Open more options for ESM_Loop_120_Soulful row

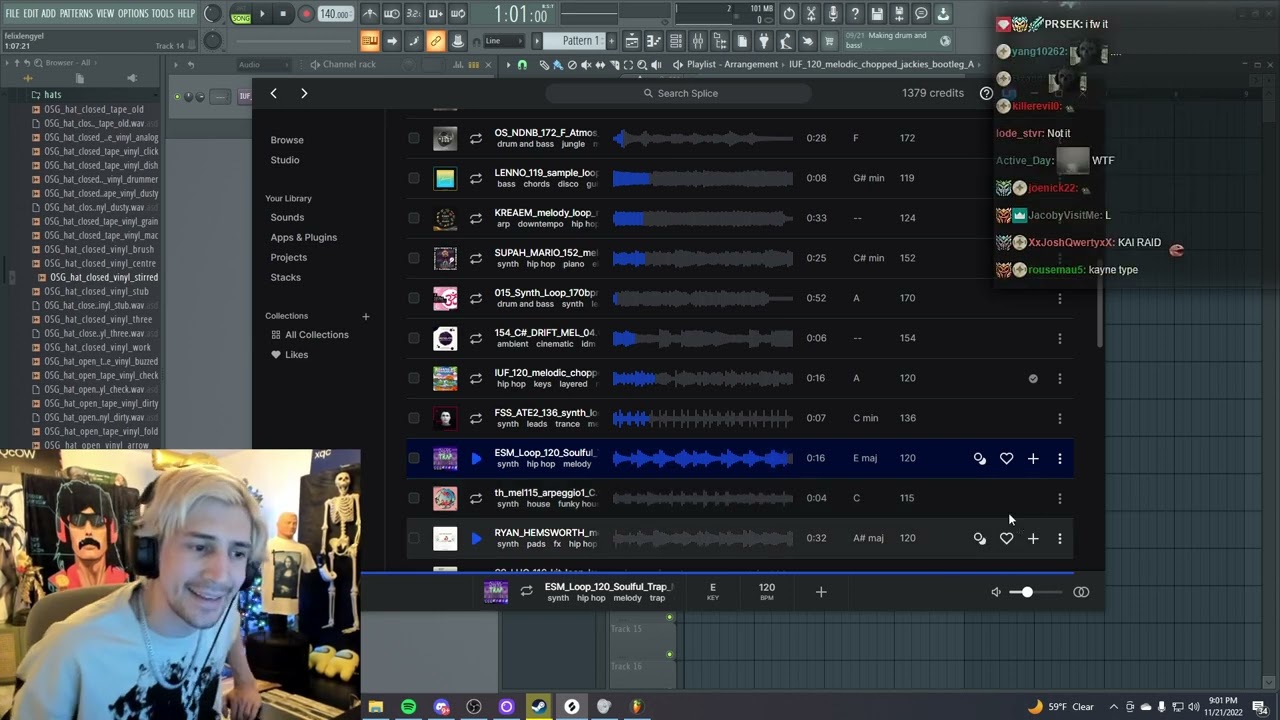click(1060, 458)
